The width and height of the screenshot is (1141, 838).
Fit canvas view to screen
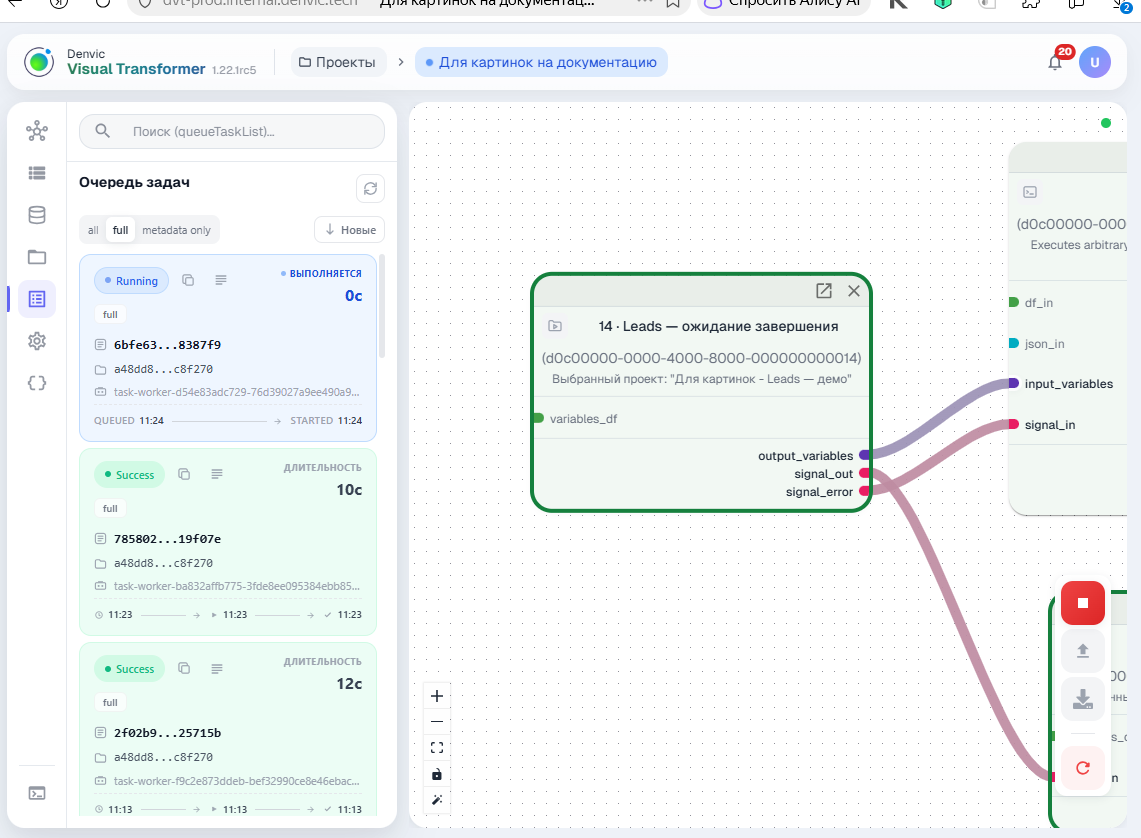(x=437, y=748)
